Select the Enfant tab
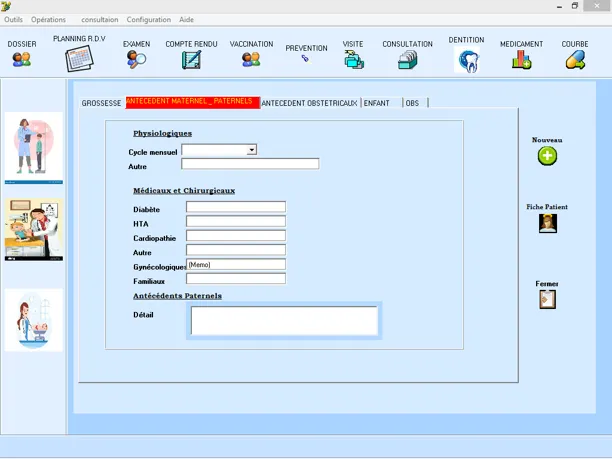Viewport: 612px width, 459px height. [x=377, y=103]
